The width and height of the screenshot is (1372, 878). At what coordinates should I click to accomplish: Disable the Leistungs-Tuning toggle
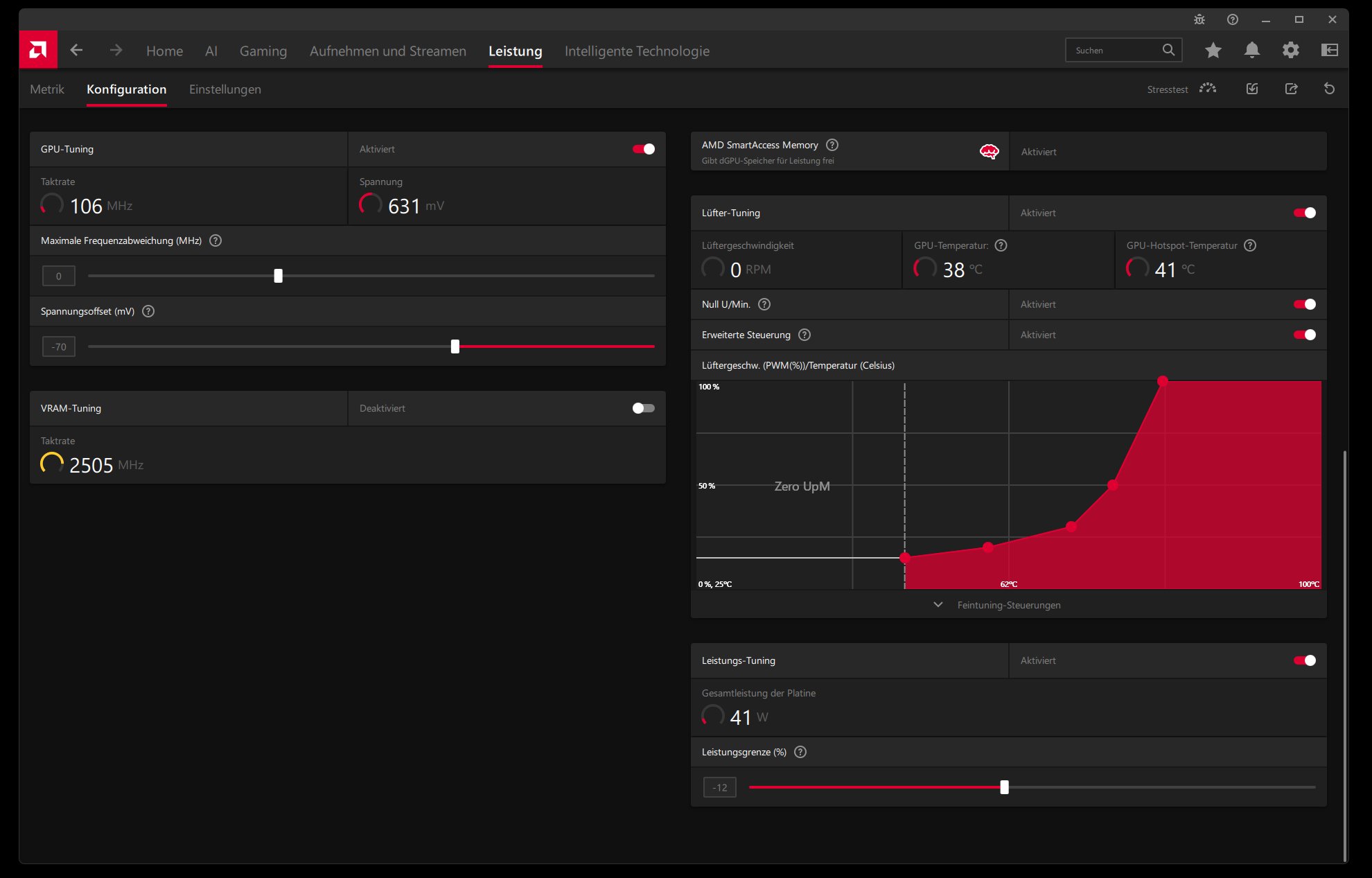pyautogui.click(x=1305, y=660)
